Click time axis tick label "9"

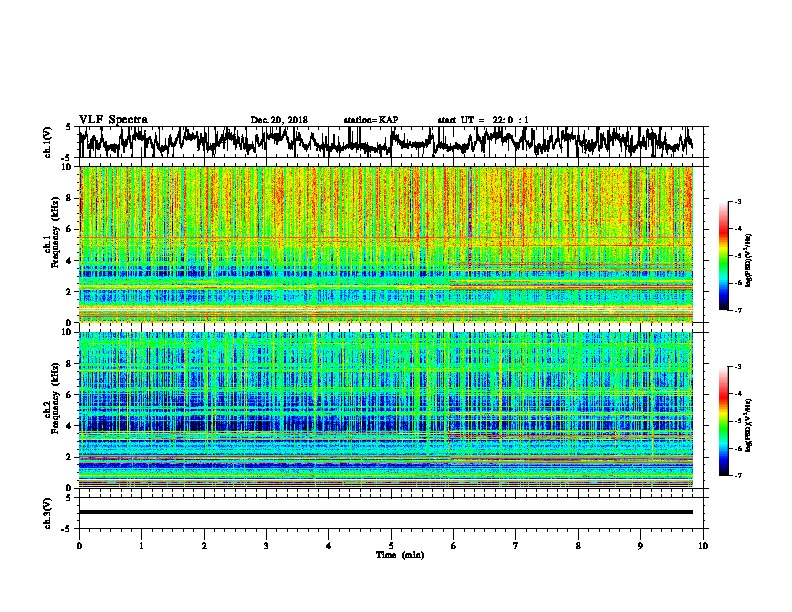(x=640, y=546)
